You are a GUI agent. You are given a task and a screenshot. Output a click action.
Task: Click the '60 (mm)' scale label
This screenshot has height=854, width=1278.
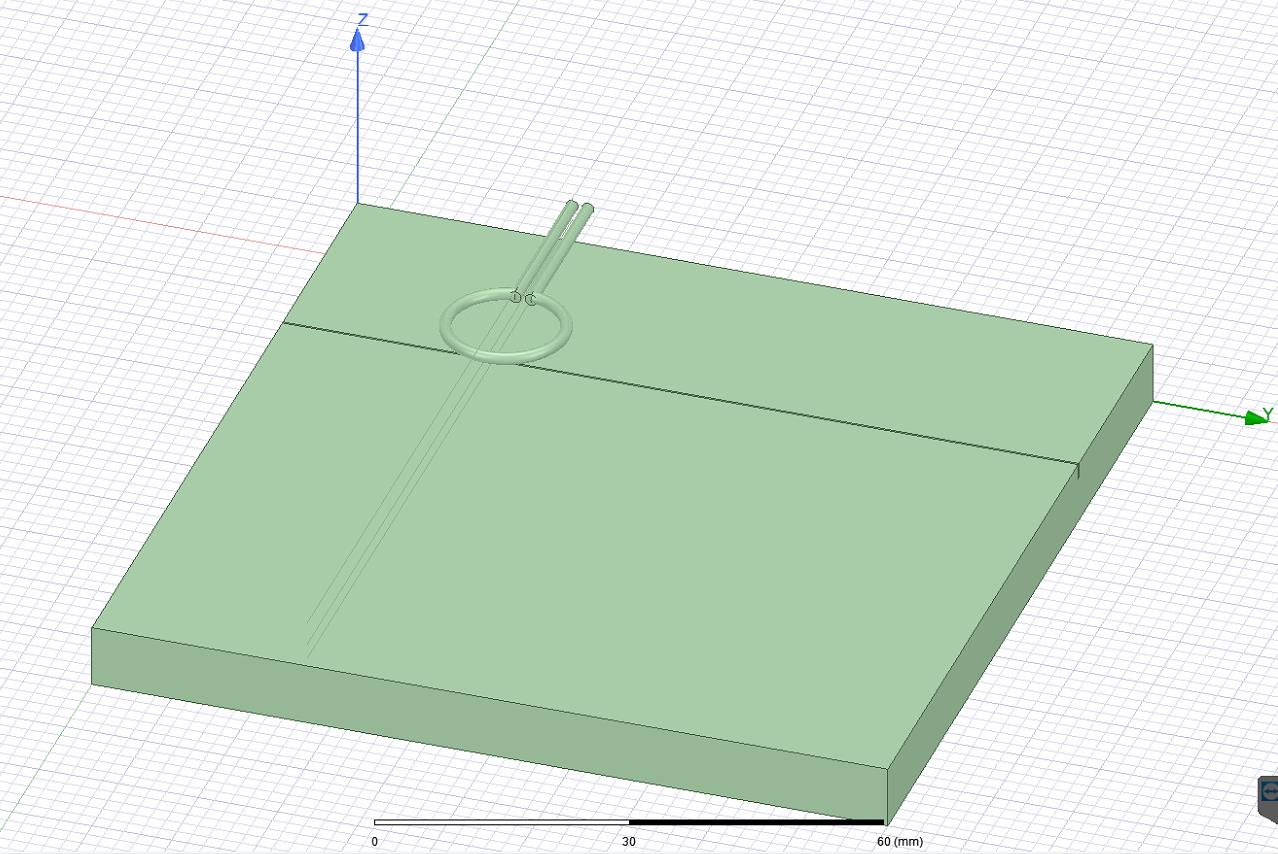(x=900, y=842)
